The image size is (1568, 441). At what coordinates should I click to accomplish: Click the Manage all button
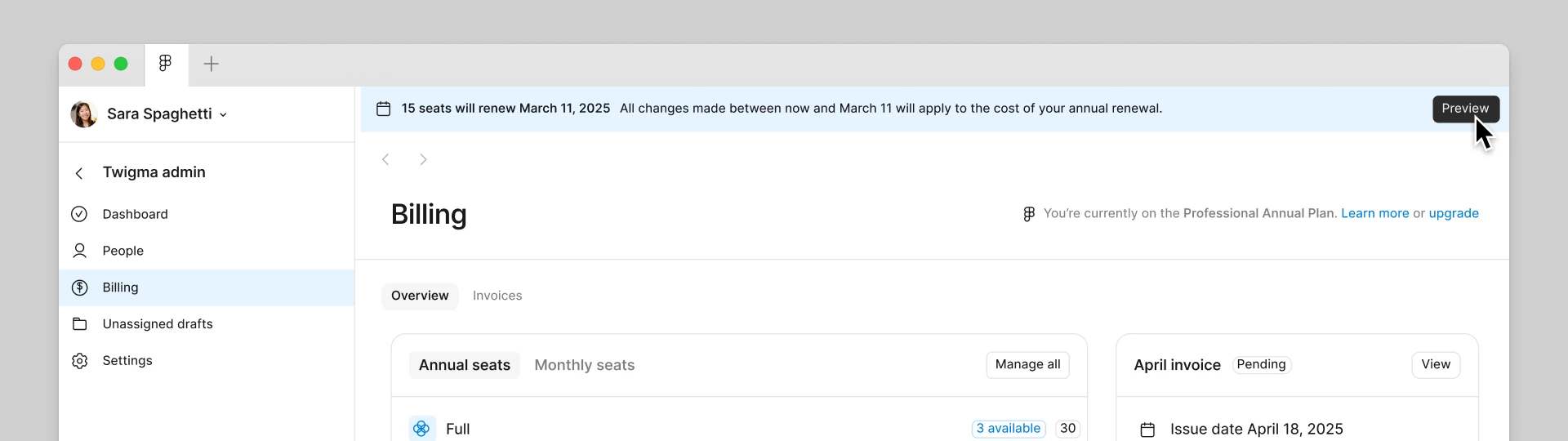coord(1028,364)
